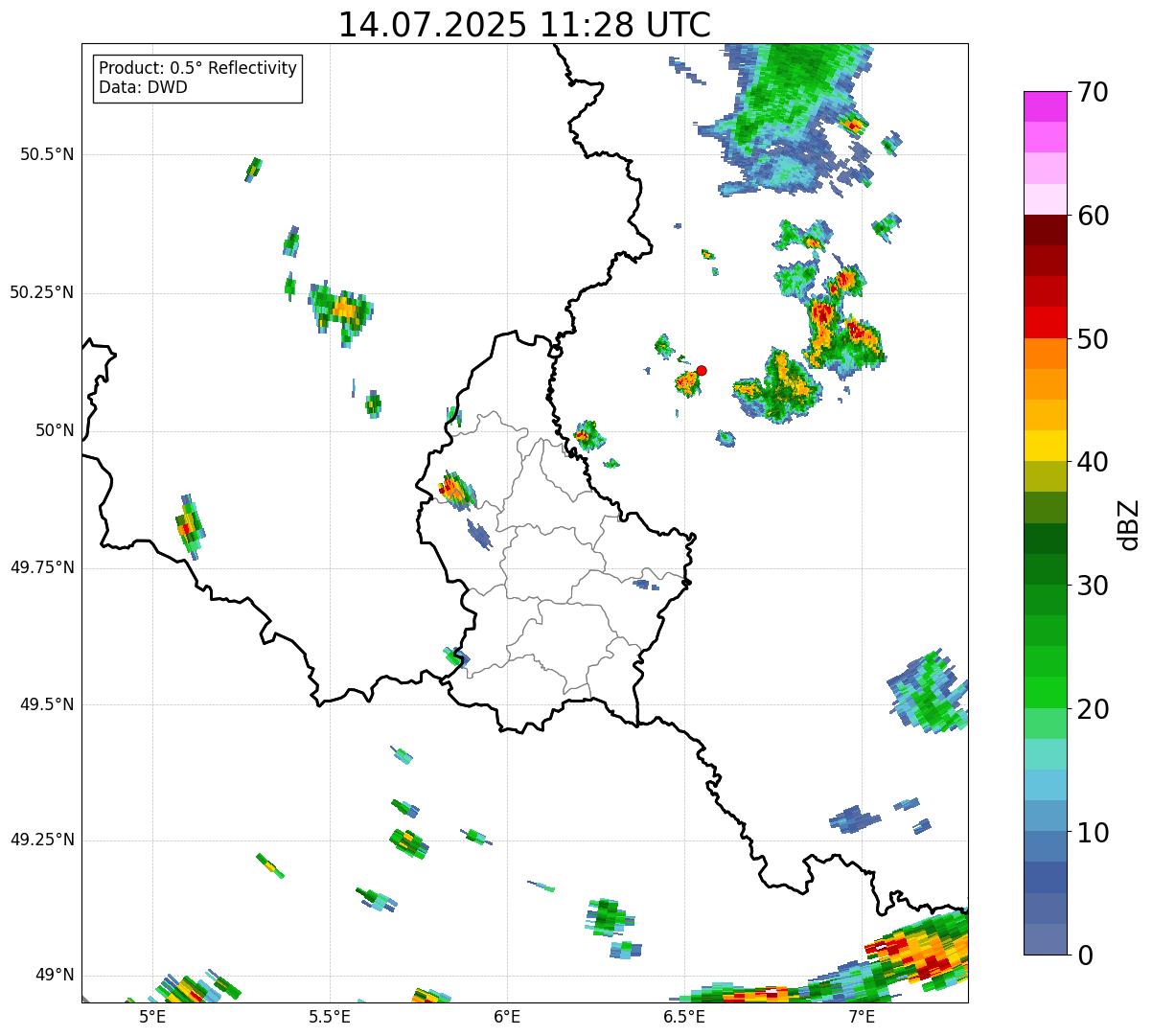
Task: Click the 50.25°N latitude label
Action: pos(42,292)
